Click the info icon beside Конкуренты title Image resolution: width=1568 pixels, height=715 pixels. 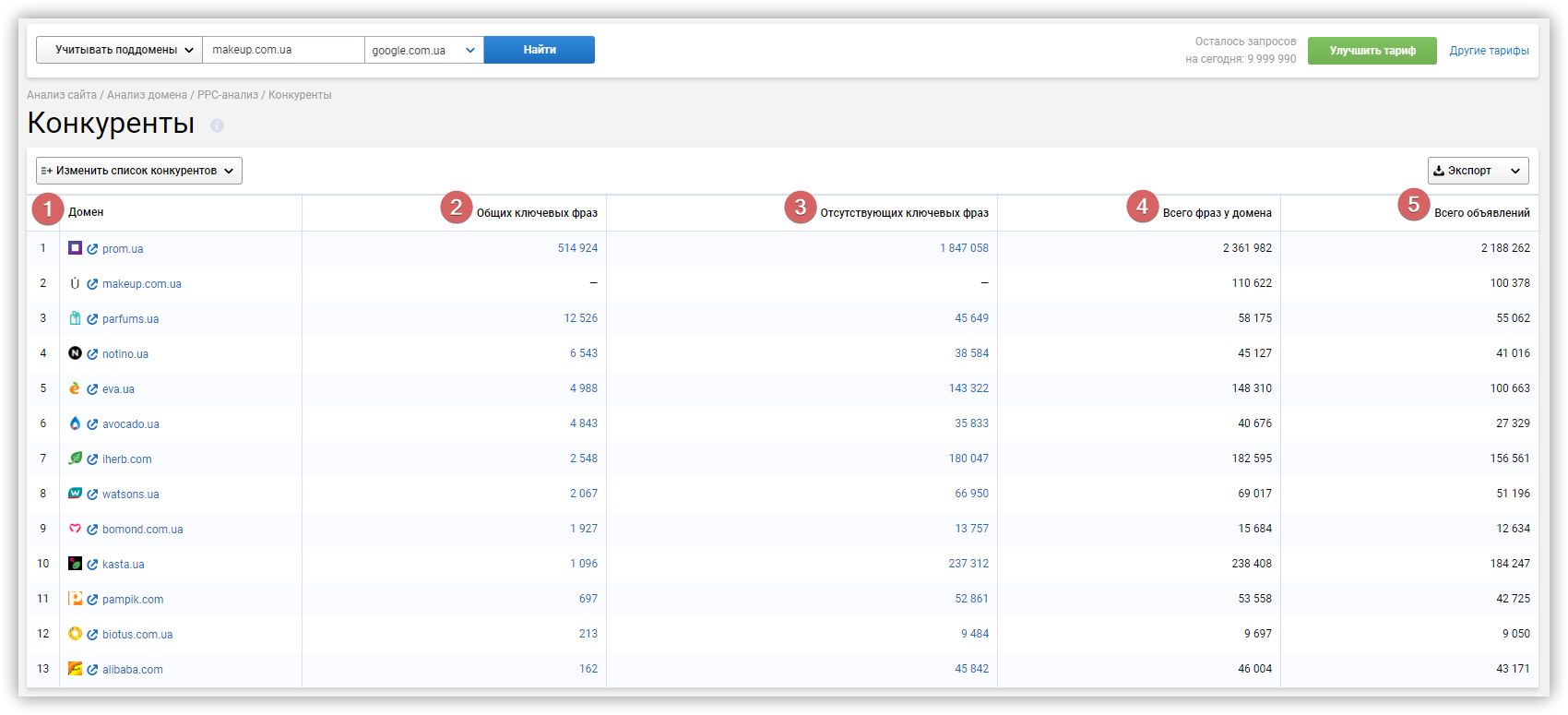(x=217, y=125)
